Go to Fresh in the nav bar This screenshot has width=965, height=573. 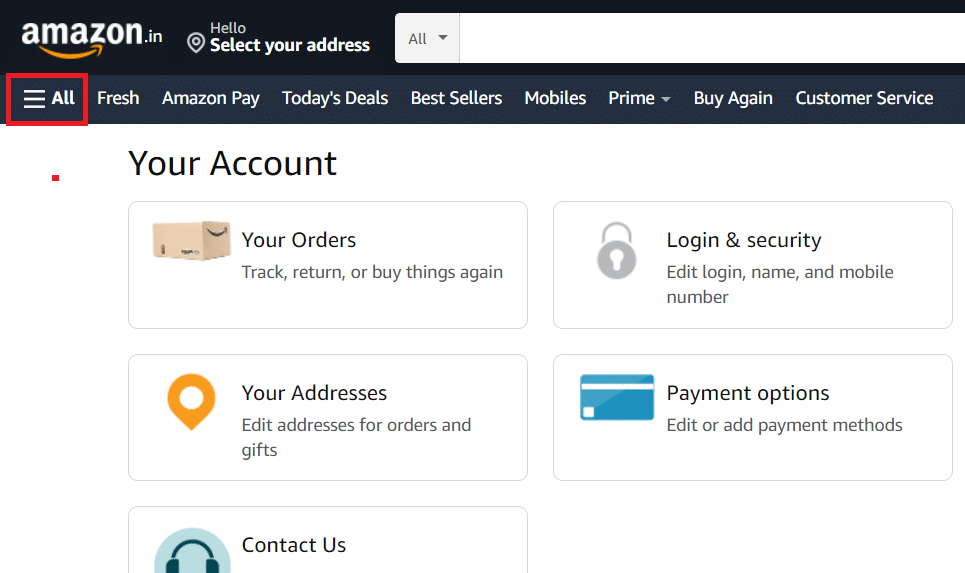point(118,98)
